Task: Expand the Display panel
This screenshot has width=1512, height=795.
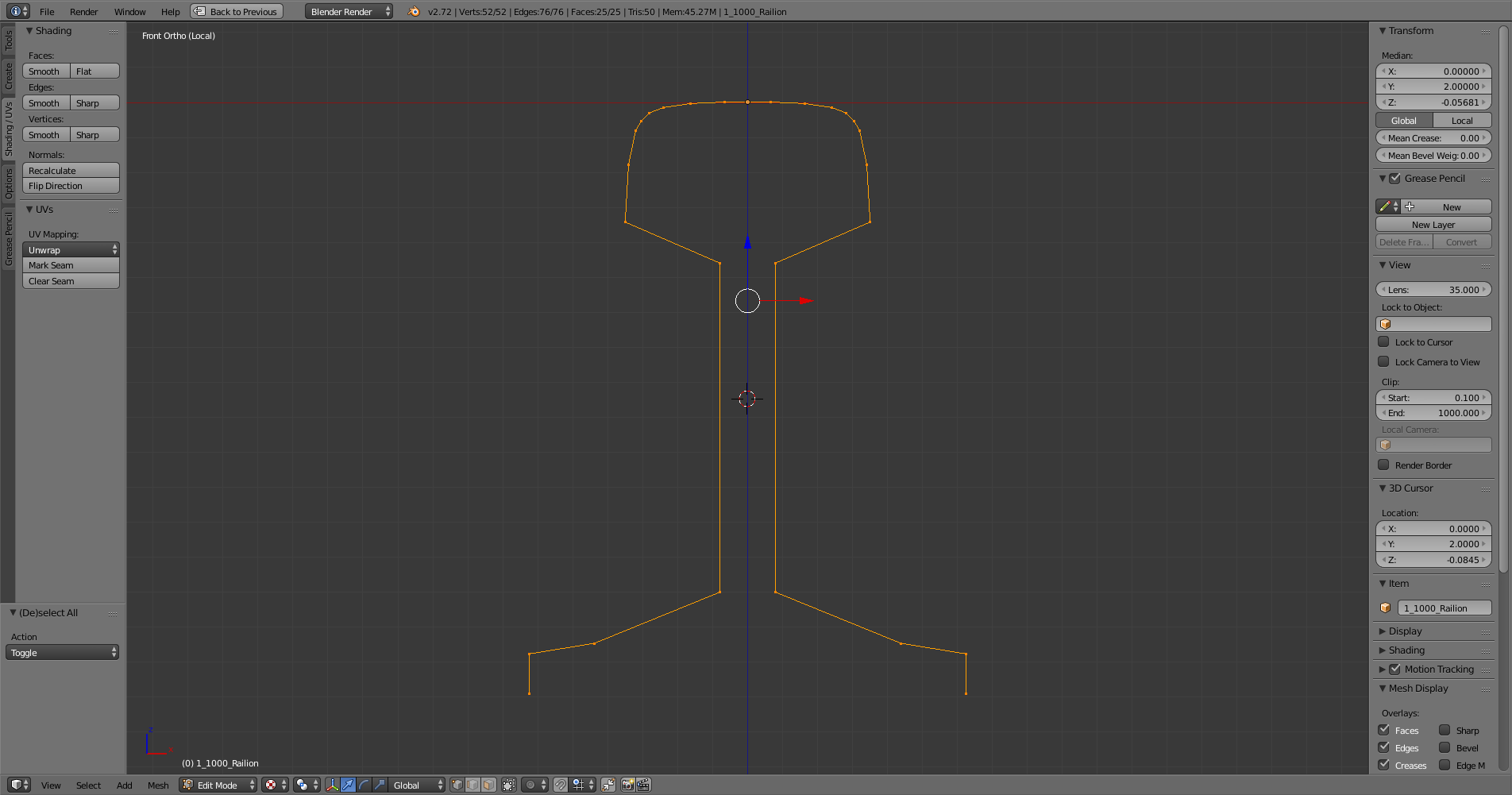Action: (1405, 631)
